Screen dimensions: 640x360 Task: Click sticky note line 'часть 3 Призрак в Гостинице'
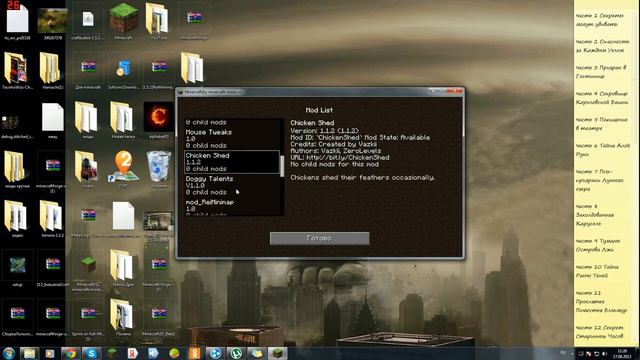tap(601, 72)
